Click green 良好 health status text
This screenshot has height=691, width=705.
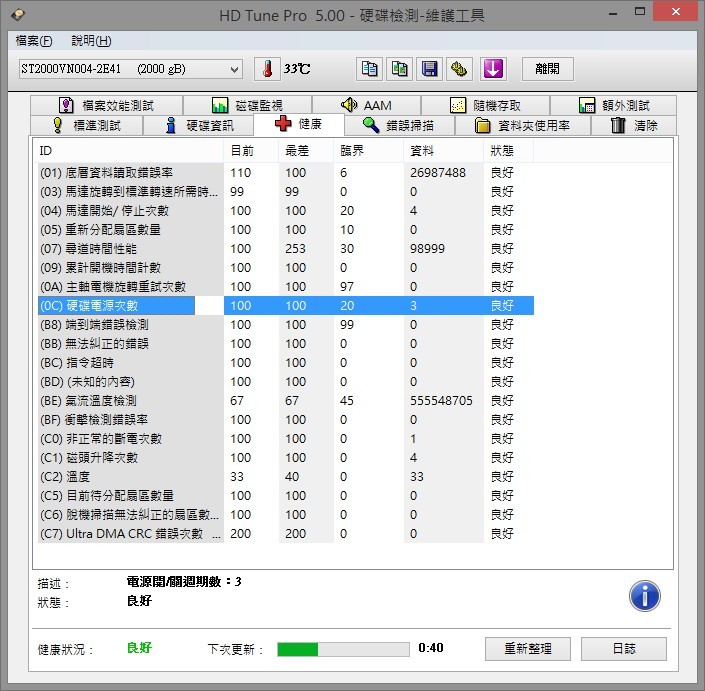coord(139,648)
